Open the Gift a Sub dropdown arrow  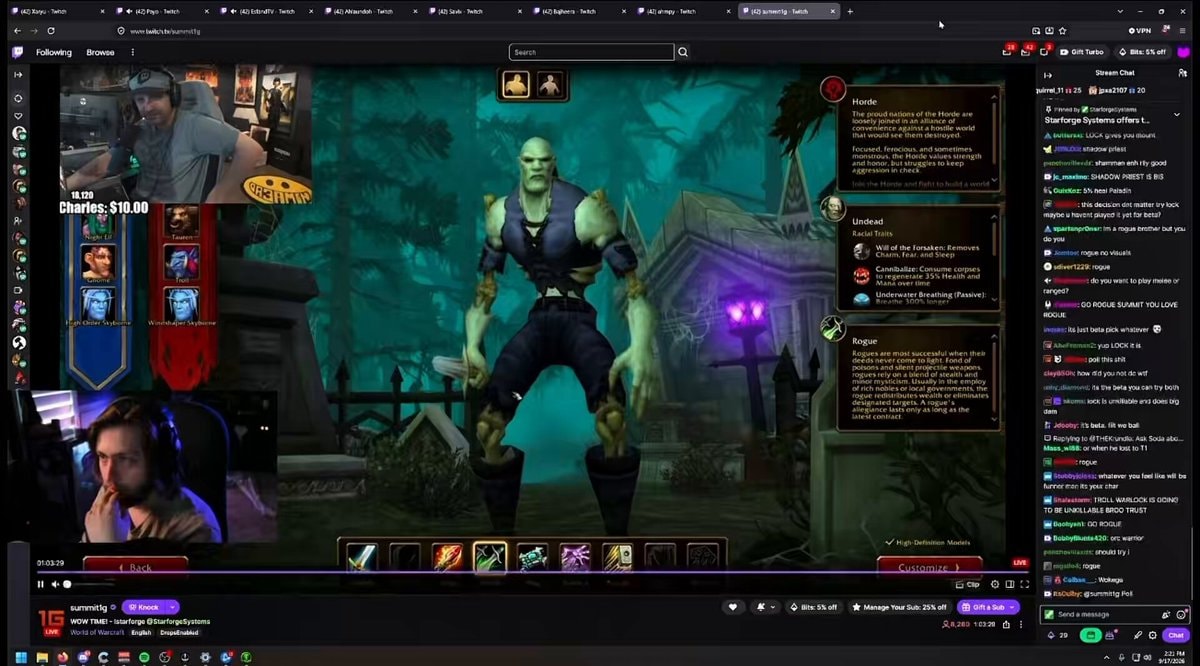pos(1011,607)
